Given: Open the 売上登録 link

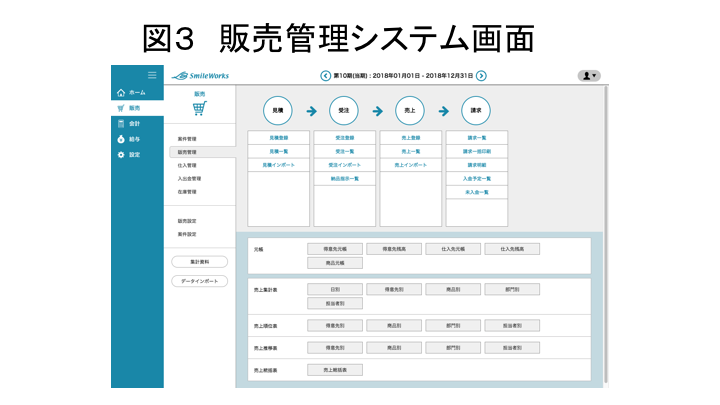Looking at the screenshot, I should [411, 138].
